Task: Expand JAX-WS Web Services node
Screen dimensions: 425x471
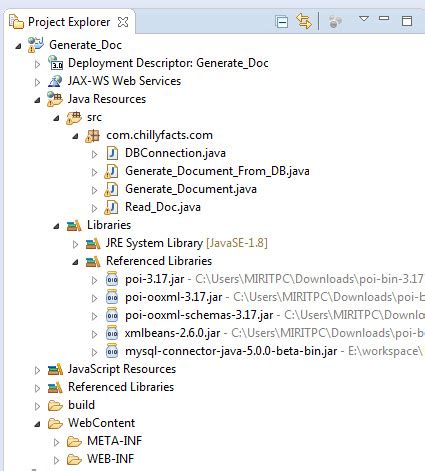Action: click(37, 82)
